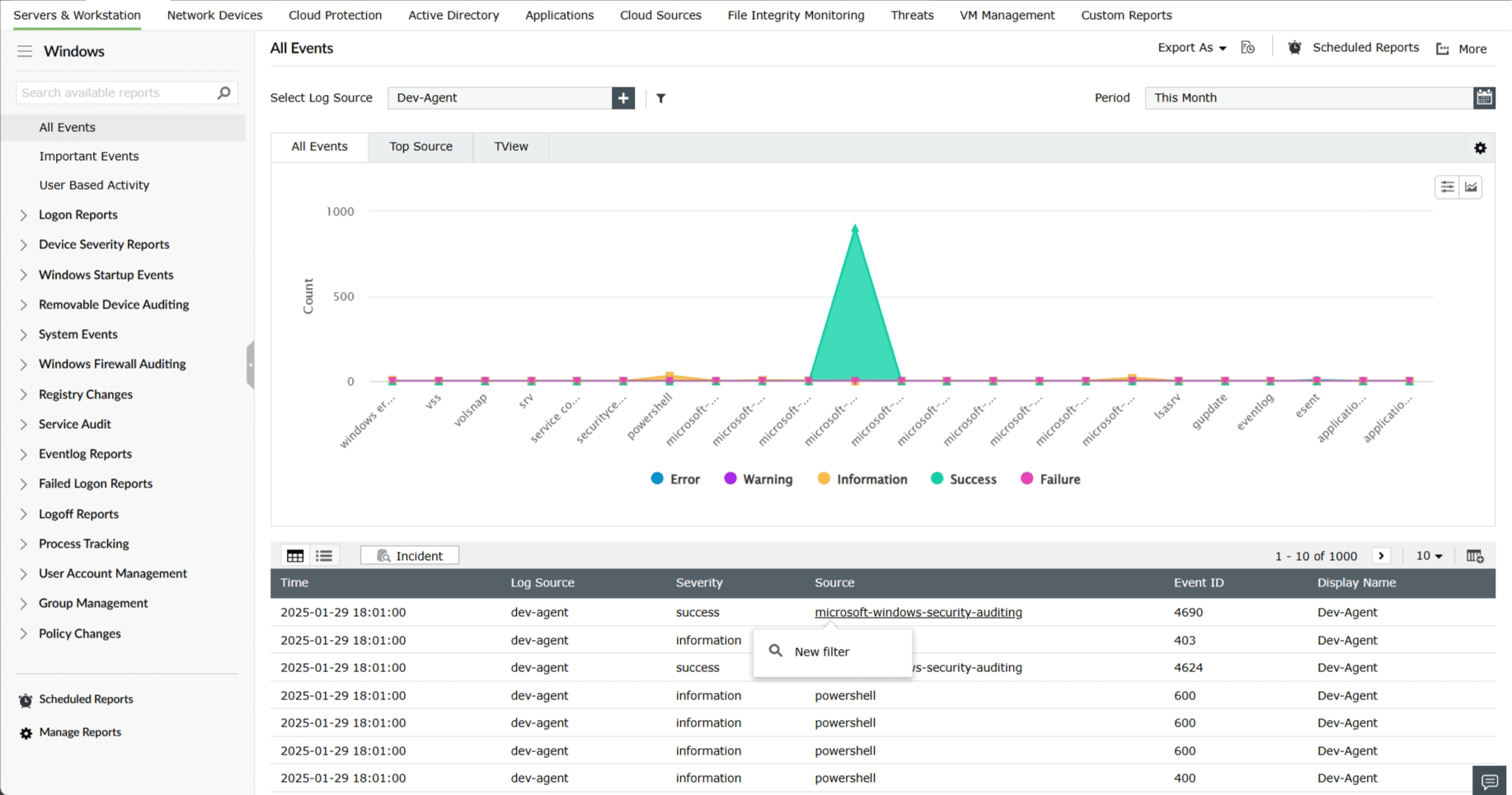
Task: Click the add column selector icon above the table
Action: click(1475, 555)
